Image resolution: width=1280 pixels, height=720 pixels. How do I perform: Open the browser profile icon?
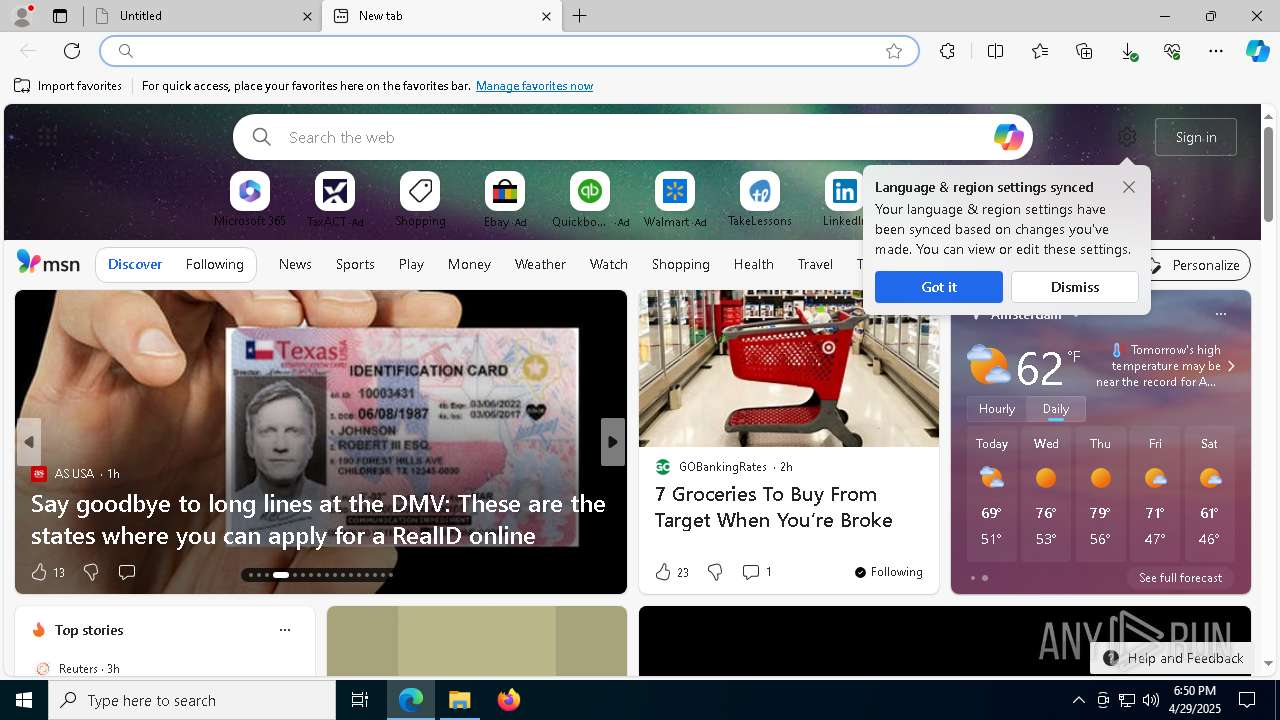click(21, 16)
